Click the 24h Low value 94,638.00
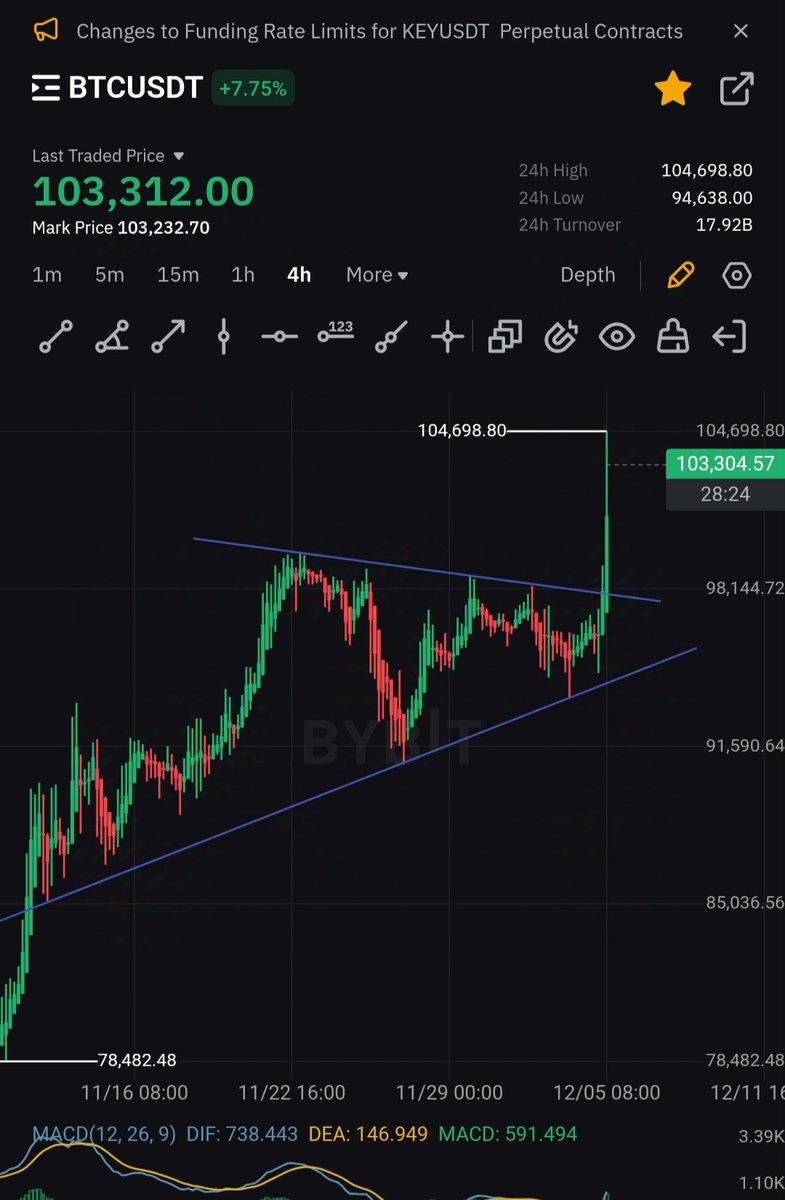 point(712,198)
